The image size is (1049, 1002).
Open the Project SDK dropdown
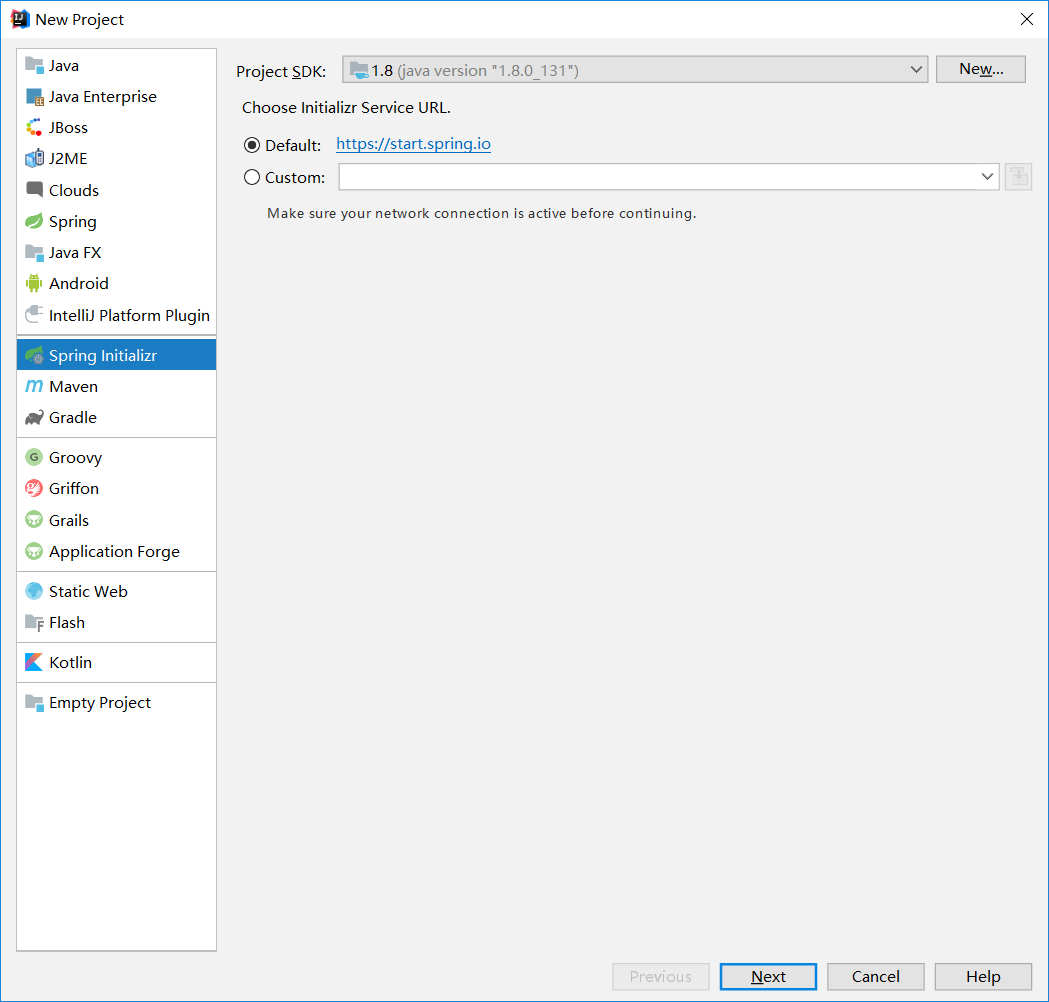(635, 70)
